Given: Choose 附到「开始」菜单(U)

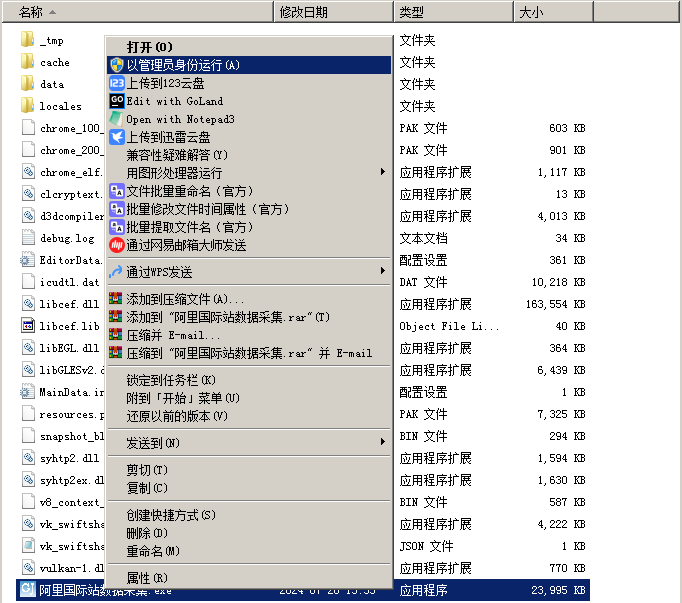Looking at the screenshot, I should 249,398.
